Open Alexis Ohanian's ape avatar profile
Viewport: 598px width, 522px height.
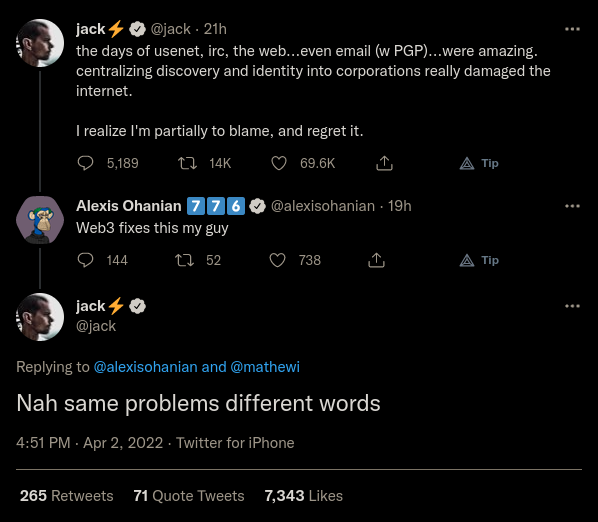click(40, 220)
